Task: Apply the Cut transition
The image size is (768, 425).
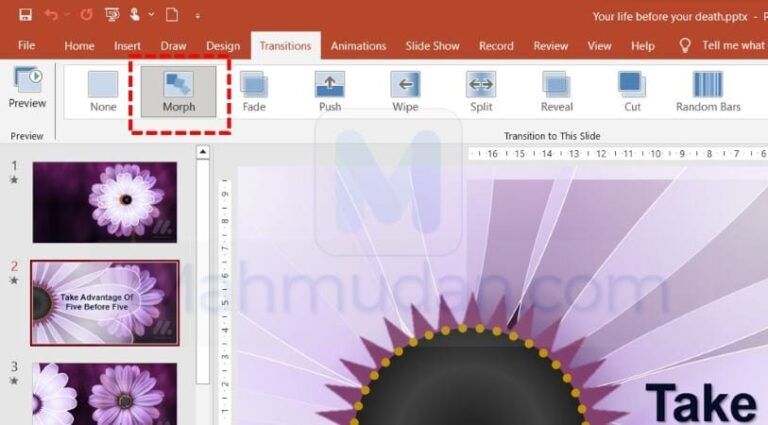Action: 632,90
